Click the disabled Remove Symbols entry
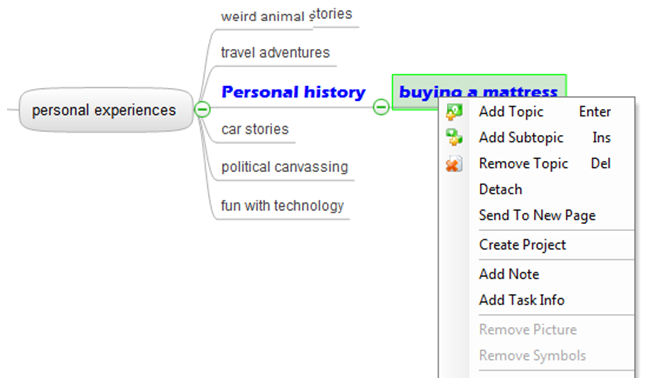 point(537,355)
